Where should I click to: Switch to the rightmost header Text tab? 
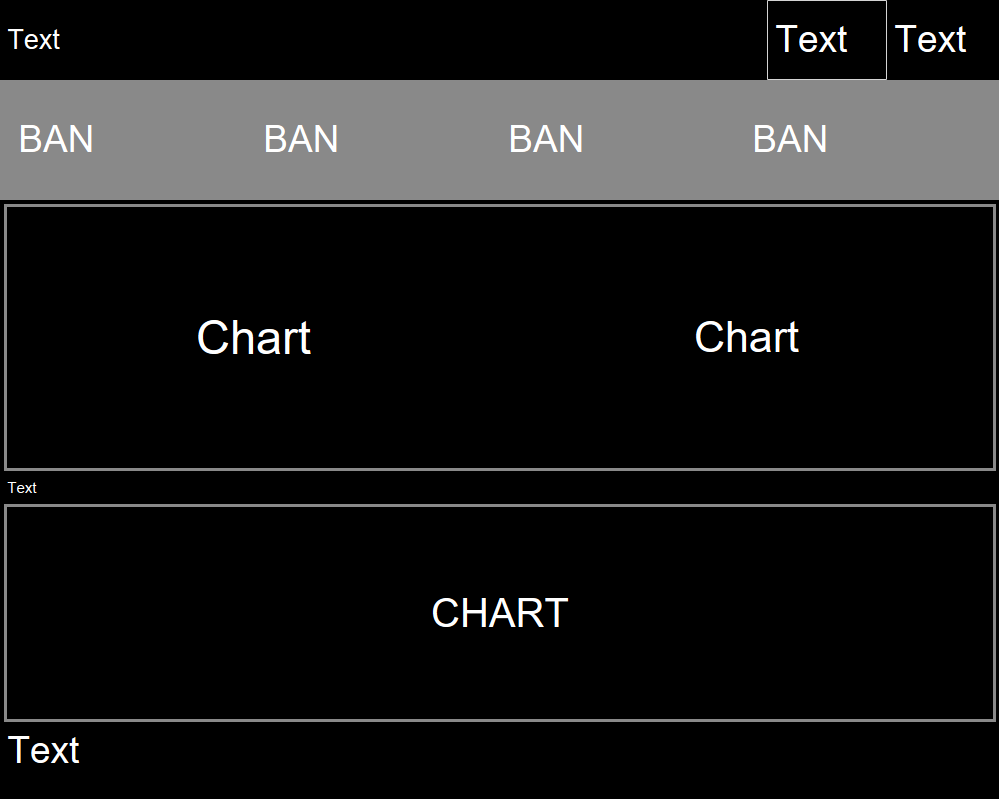[x=930, y=40]
